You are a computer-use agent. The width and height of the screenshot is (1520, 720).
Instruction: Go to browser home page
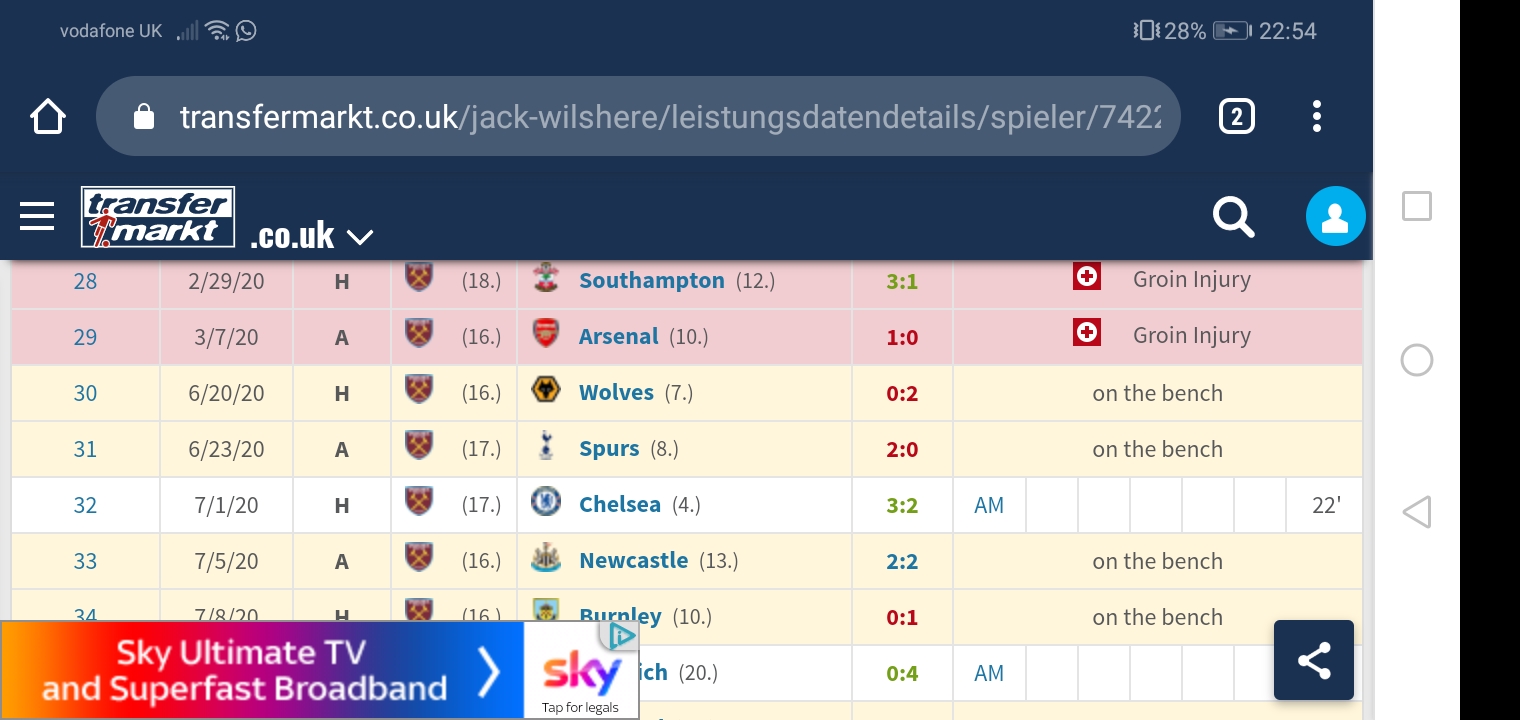click(x=48, y=117)
